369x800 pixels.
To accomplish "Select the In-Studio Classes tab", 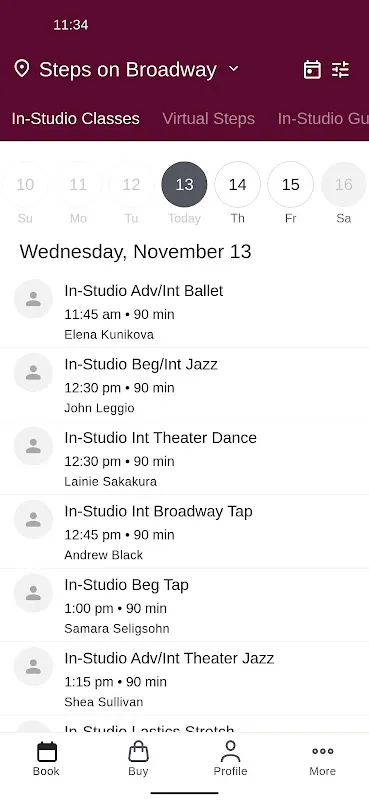I will 76,118.
